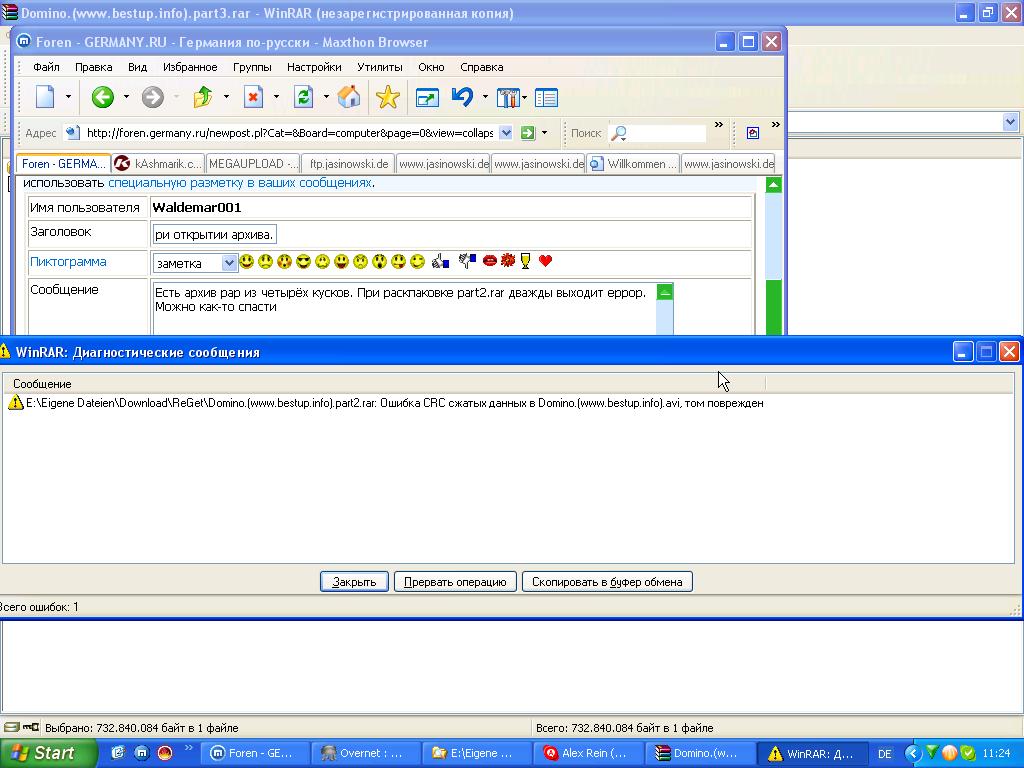
Task: Click the Поиск search field in Maxthon
Action: [x=657, y=133]
